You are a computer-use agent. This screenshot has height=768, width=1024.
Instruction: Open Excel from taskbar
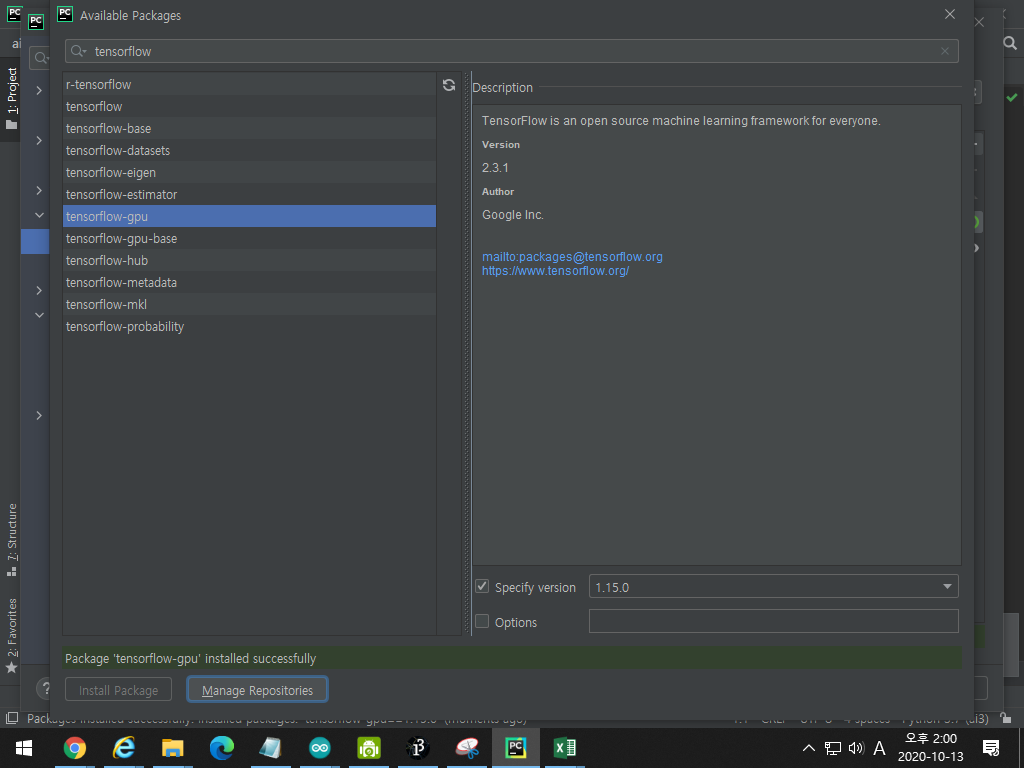(x=565, y=748)
